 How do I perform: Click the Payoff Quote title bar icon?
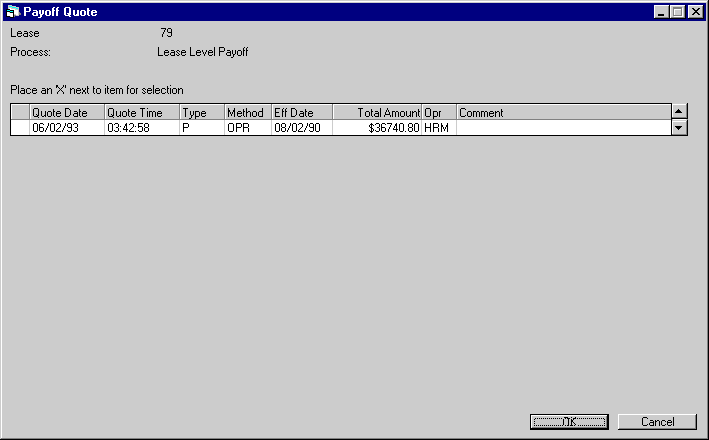[x=13, y=11]
